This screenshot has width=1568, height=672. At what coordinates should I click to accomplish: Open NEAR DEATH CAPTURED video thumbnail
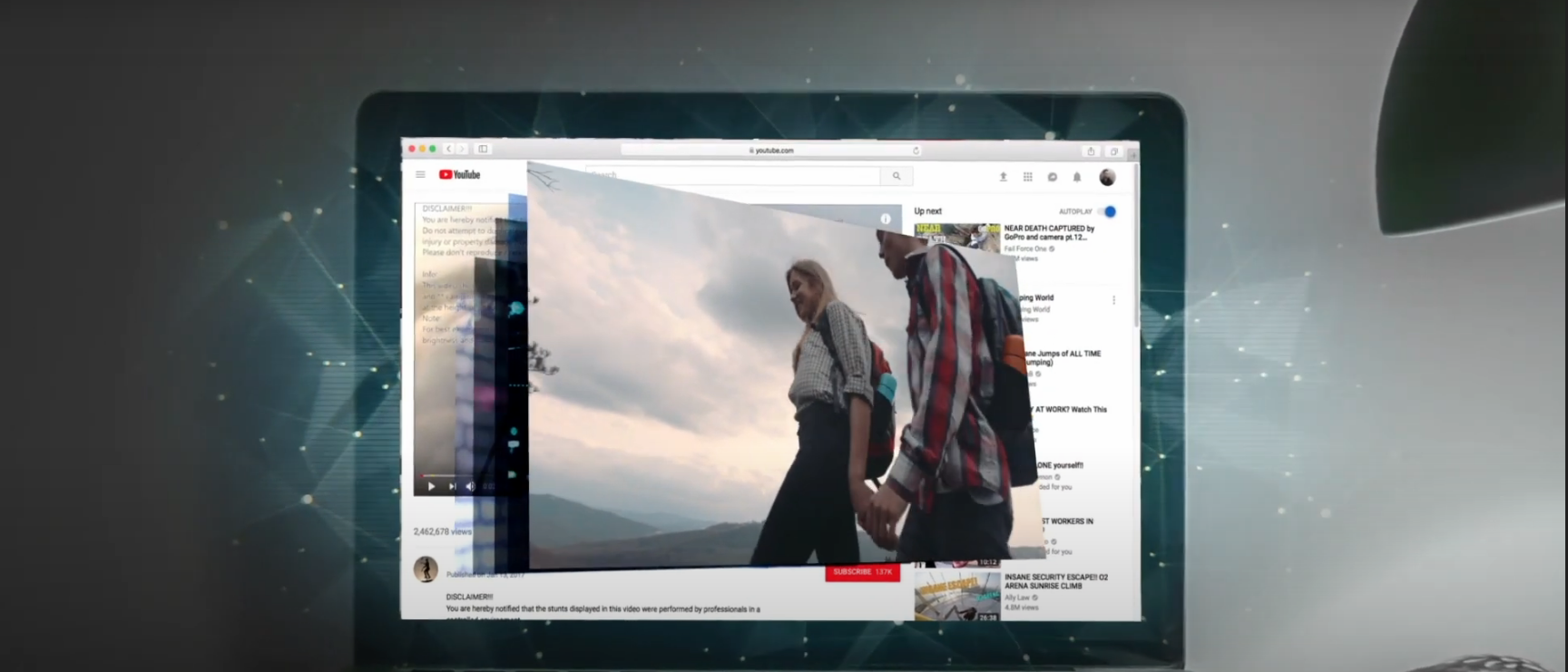click(x=956, y=239)
